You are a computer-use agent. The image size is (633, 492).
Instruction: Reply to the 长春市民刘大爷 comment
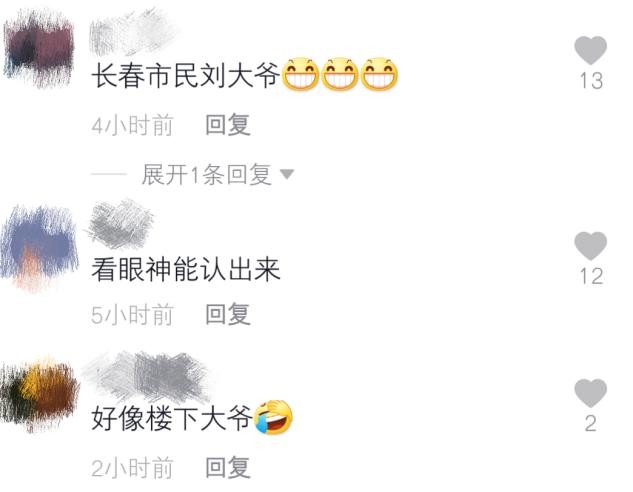228,124
